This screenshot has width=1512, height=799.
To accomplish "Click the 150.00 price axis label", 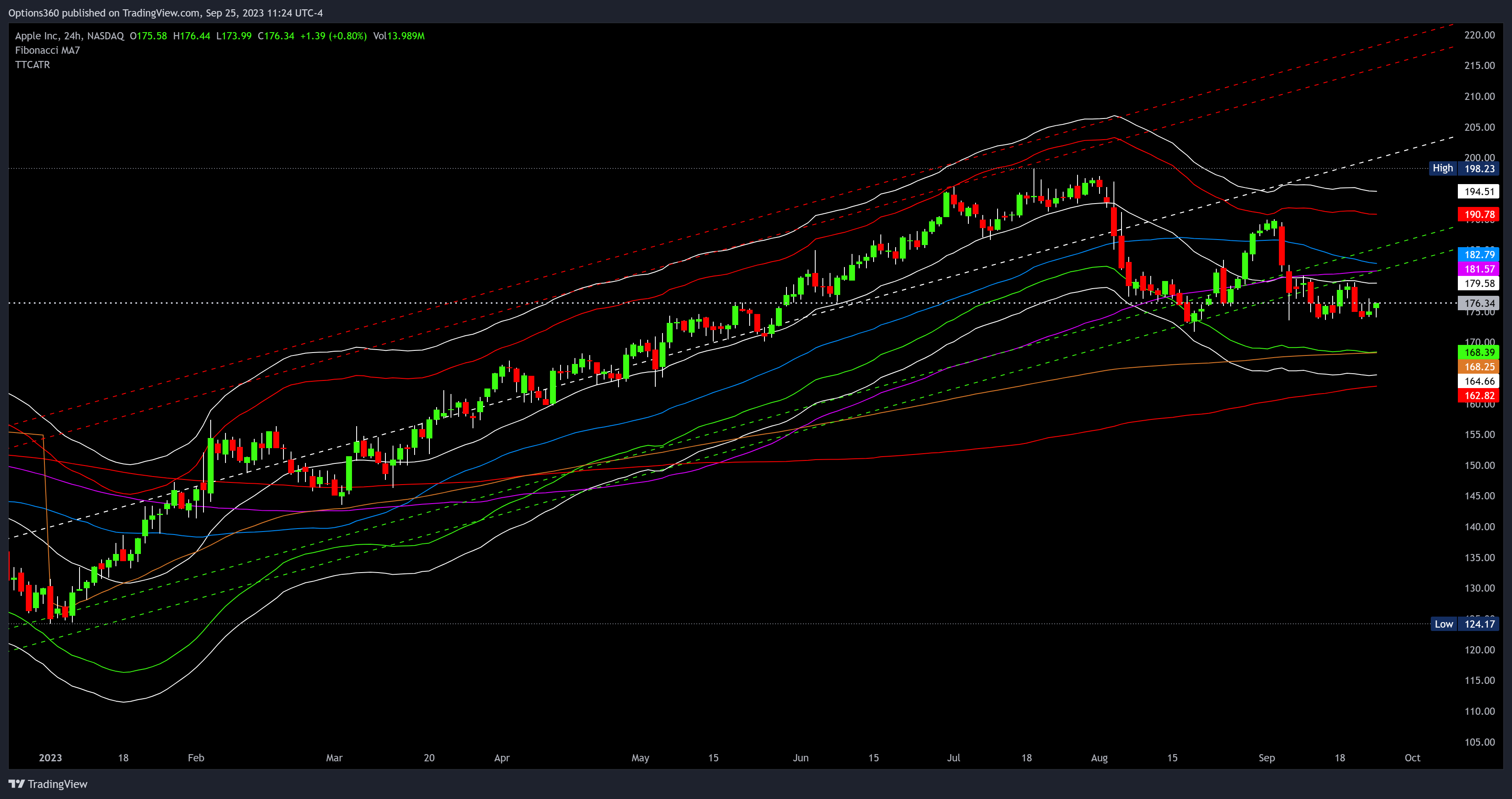I will tap(1479, 466).
